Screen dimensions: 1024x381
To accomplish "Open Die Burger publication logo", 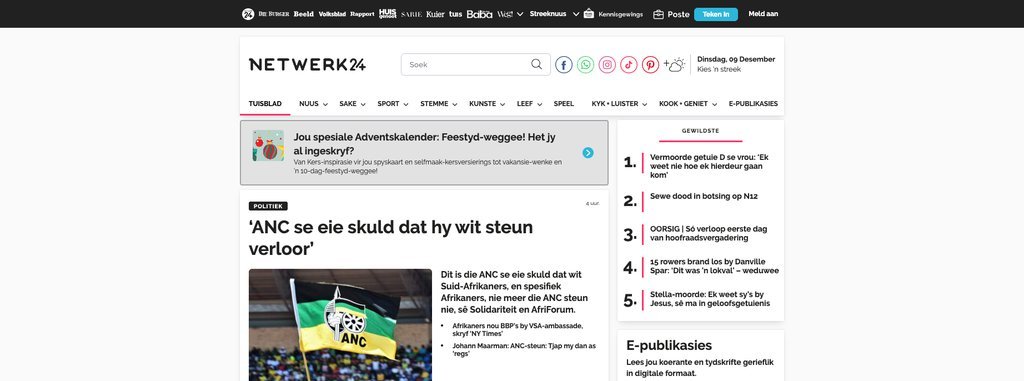I will pyautogui.click(x=274, y=14).
